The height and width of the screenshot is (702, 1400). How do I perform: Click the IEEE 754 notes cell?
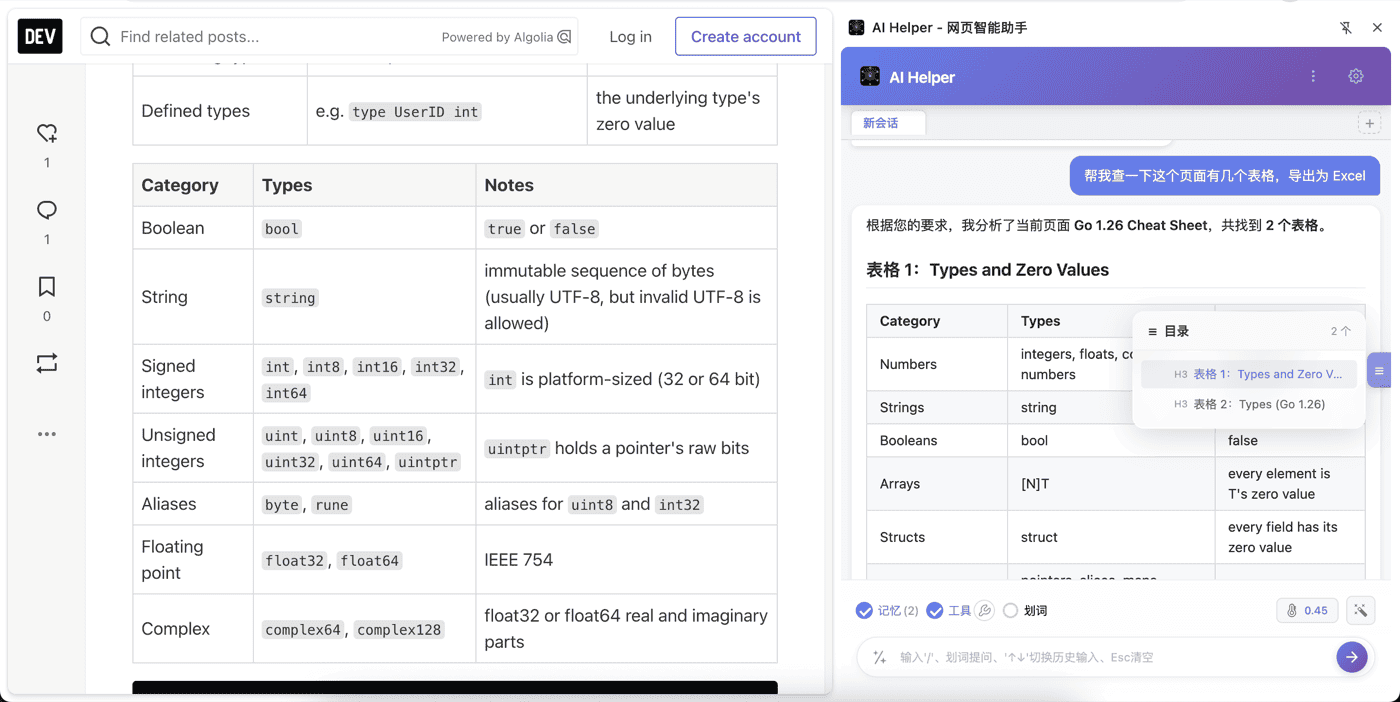click(626, 560)
